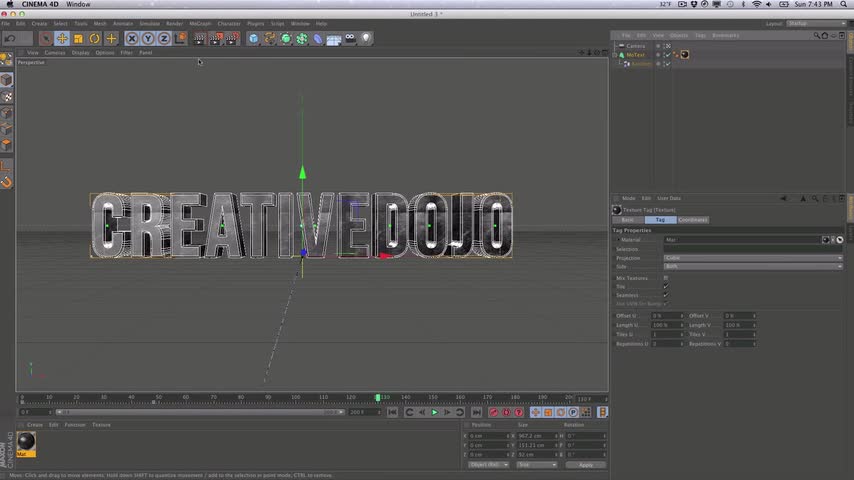Click the texture tag on MoText
The width and height of the screenshot is (854, 480).
pyautogui.click(x=685, y=54)
